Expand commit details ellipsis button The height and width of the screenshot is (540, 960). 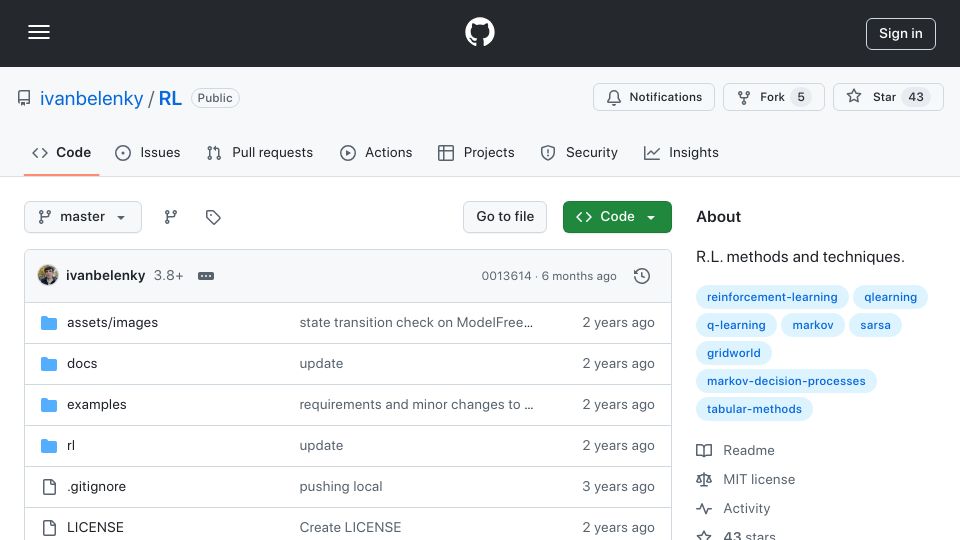coord(206,276)
